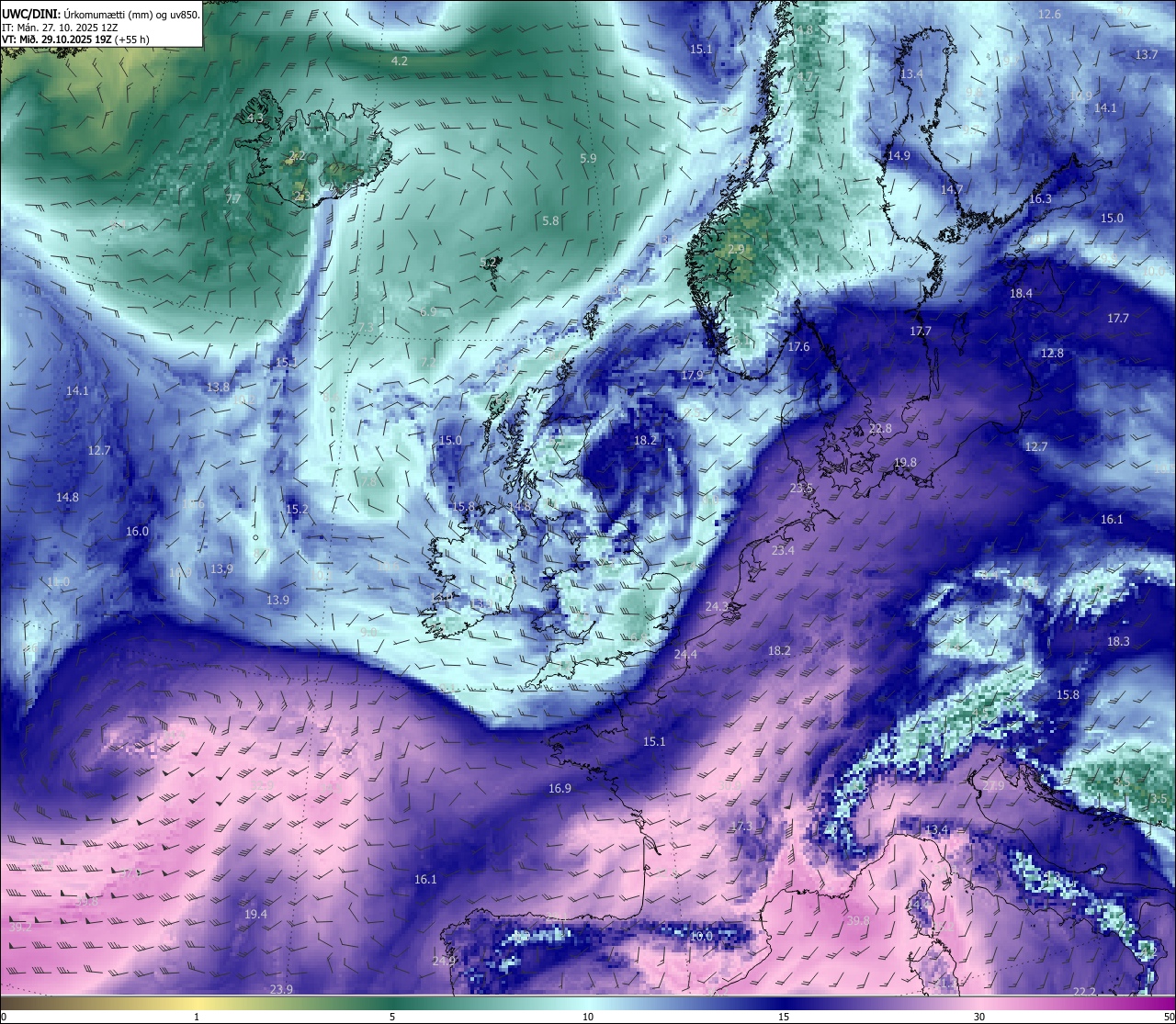Click the 18.4 value label
Screen dimensions: 1176x1024
pyautogui.click(x=1021, y=293)
